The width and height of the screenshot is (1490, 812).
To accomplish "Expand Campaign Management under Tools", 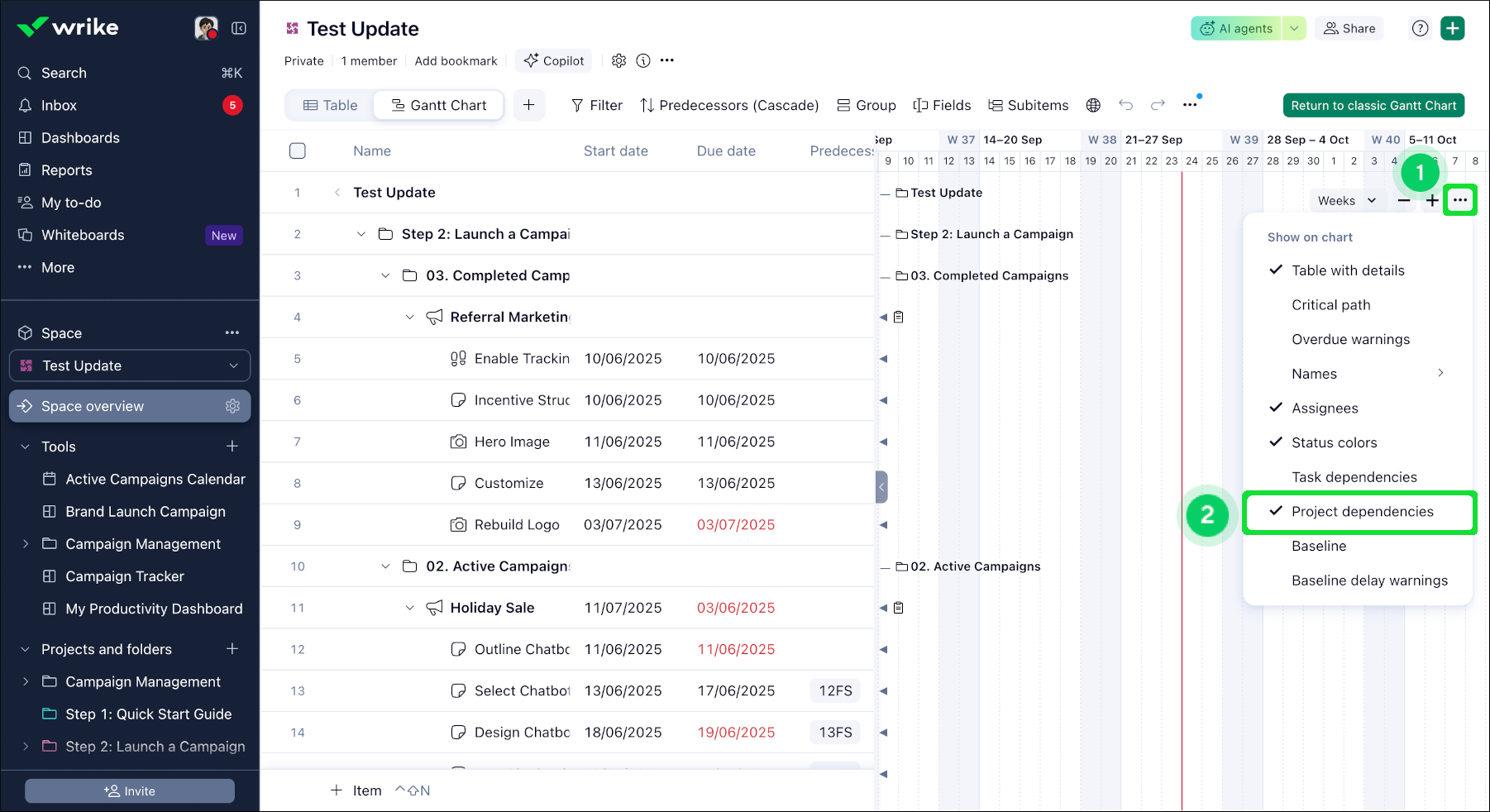I will click(25, 543).
